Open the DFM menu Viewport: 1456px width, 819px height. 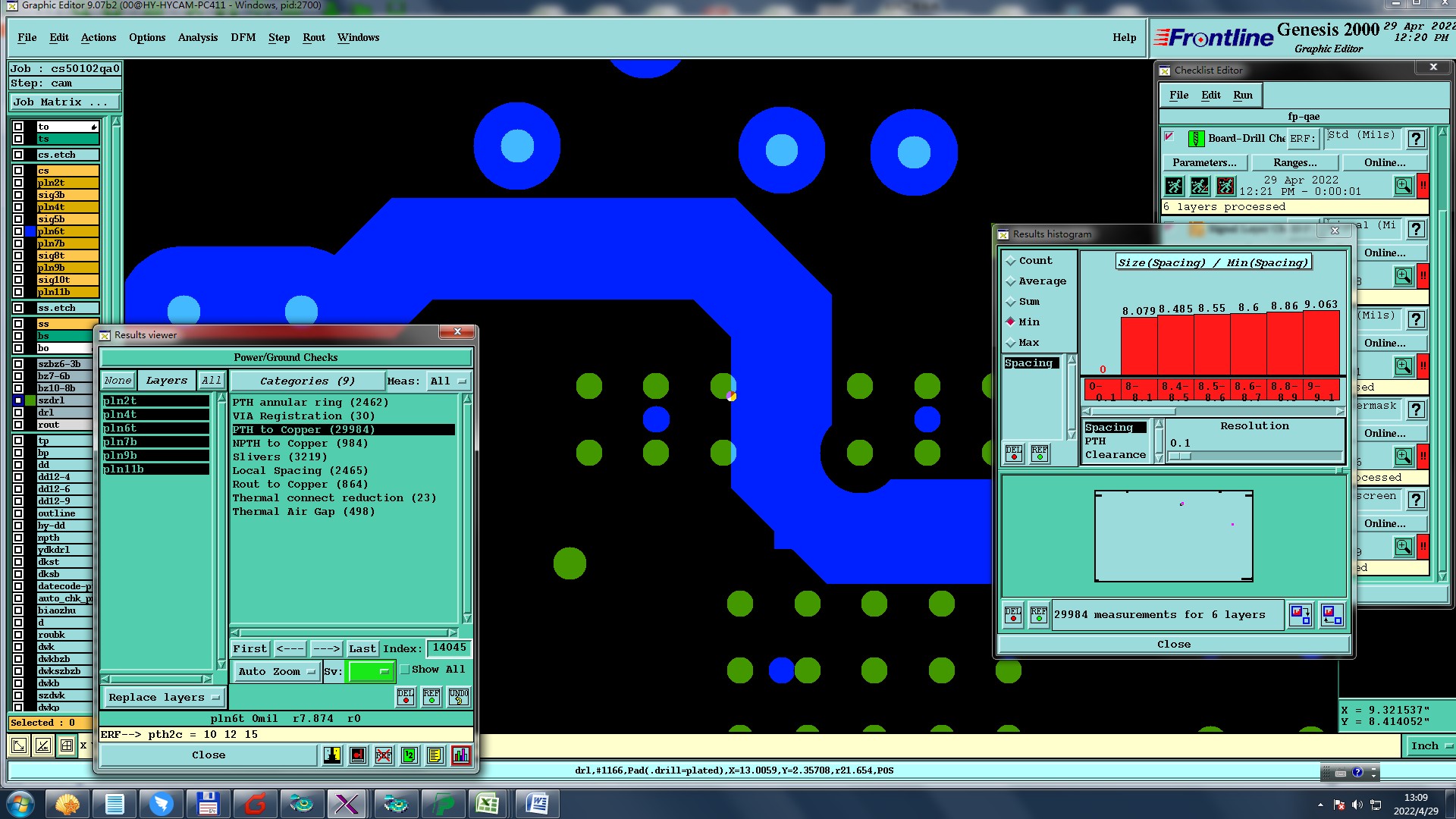tap(243, 37)
